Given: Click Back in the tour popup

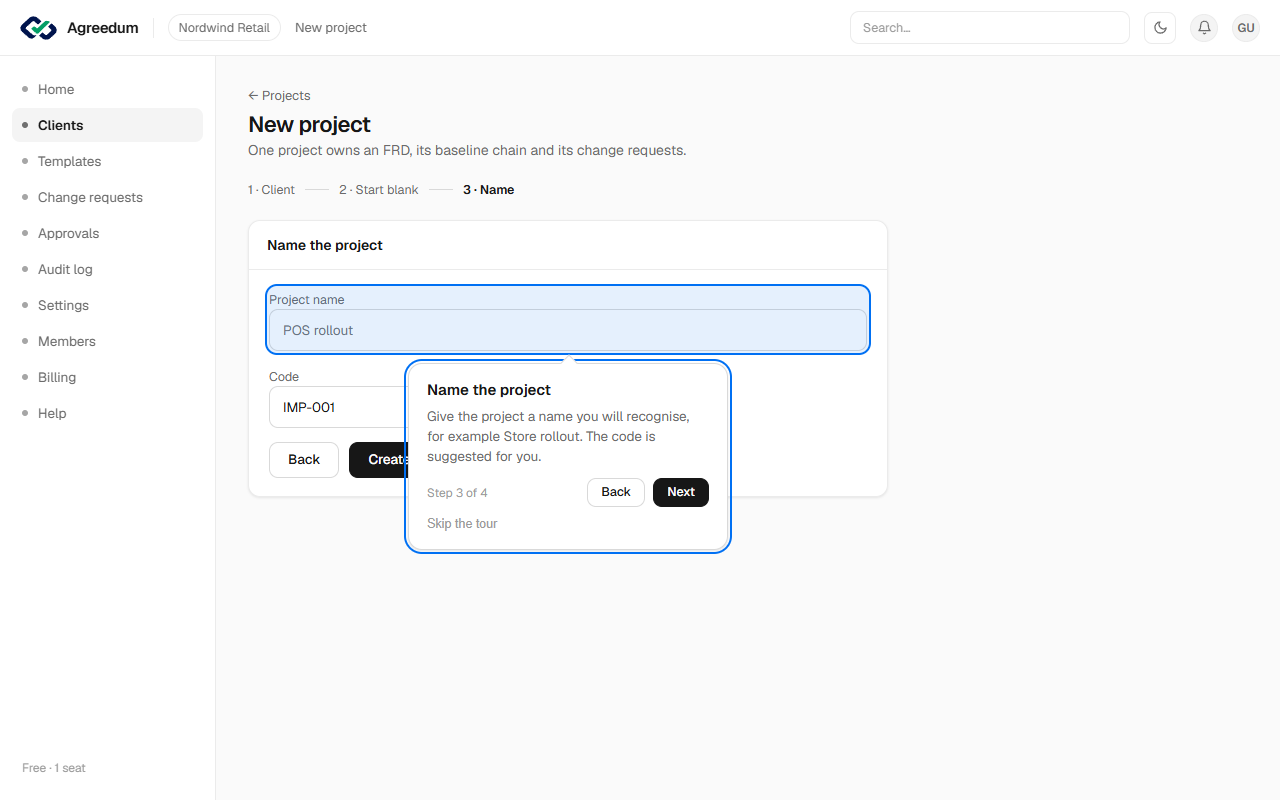Looking at the screenshot, I should [x=616, y=492].
